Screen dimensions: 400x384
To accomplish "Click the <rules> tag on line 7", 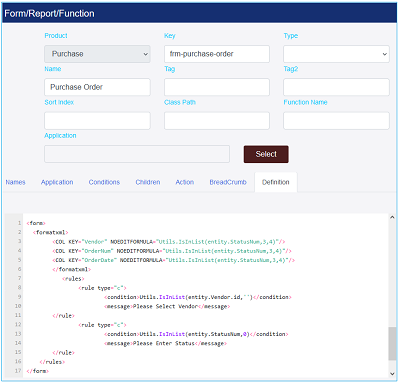I will 73,279.
